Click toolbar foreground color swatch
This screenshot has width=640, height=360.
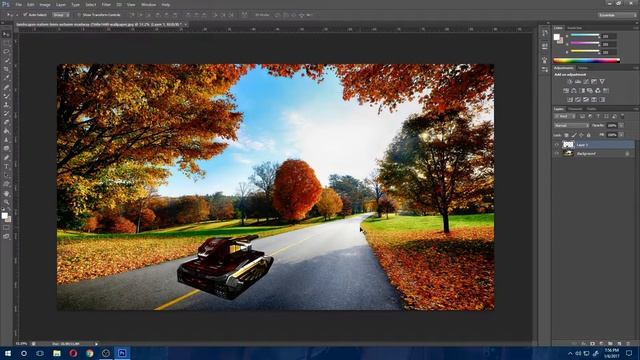(x=4, y=215)
